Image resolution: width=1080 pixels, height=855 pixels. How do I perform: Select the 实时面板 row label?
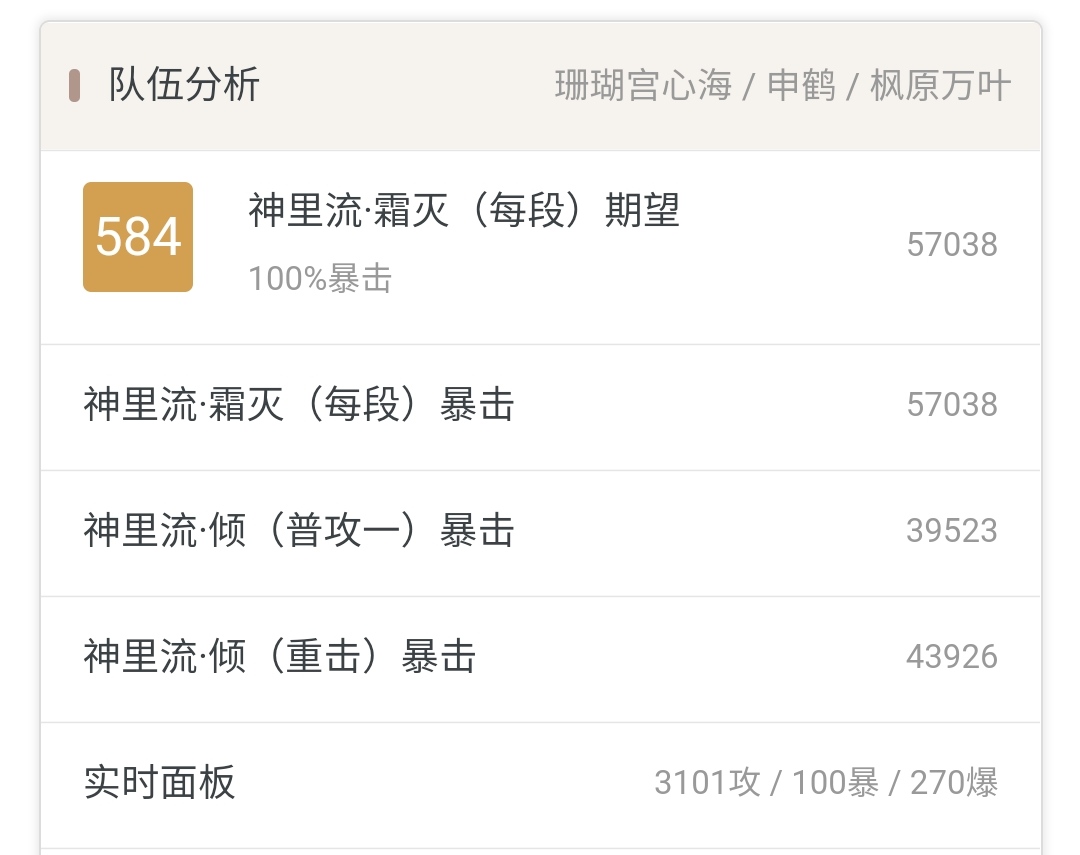(x=160, y=783)
